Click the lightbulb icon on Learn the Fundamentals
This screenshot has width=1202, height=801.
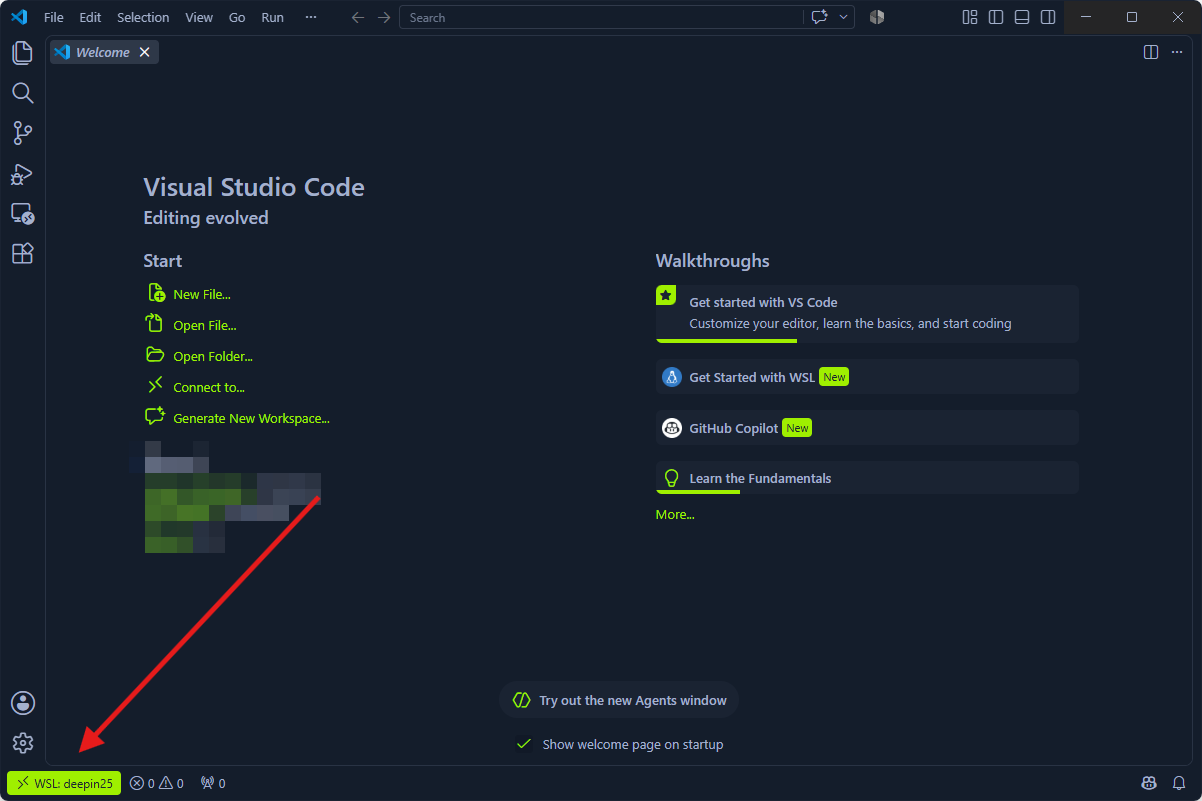pyautogui.click(x=672, y=478)
